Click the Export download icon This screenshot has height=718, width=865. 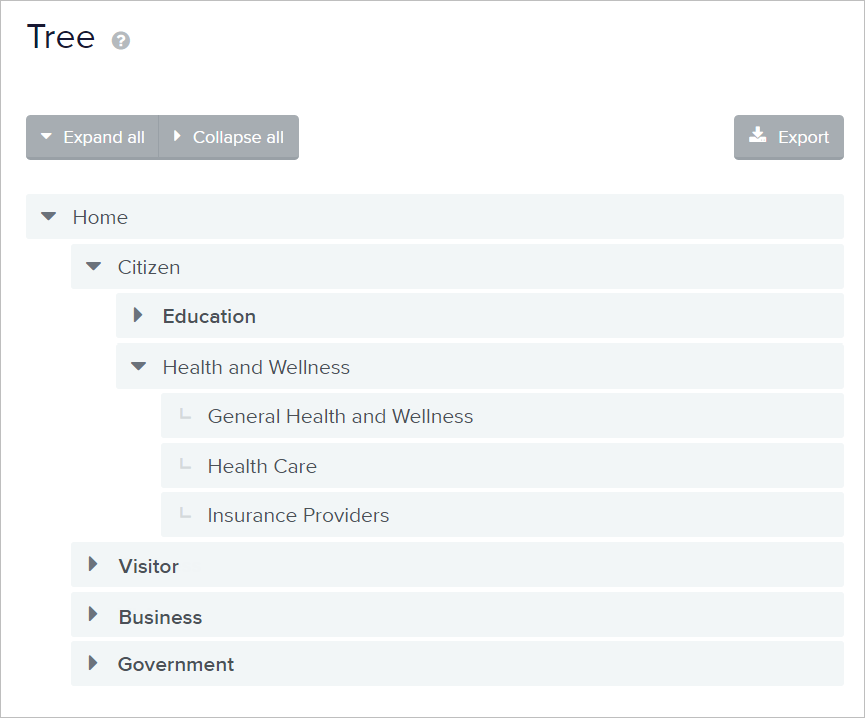click(x=757, y=135)
